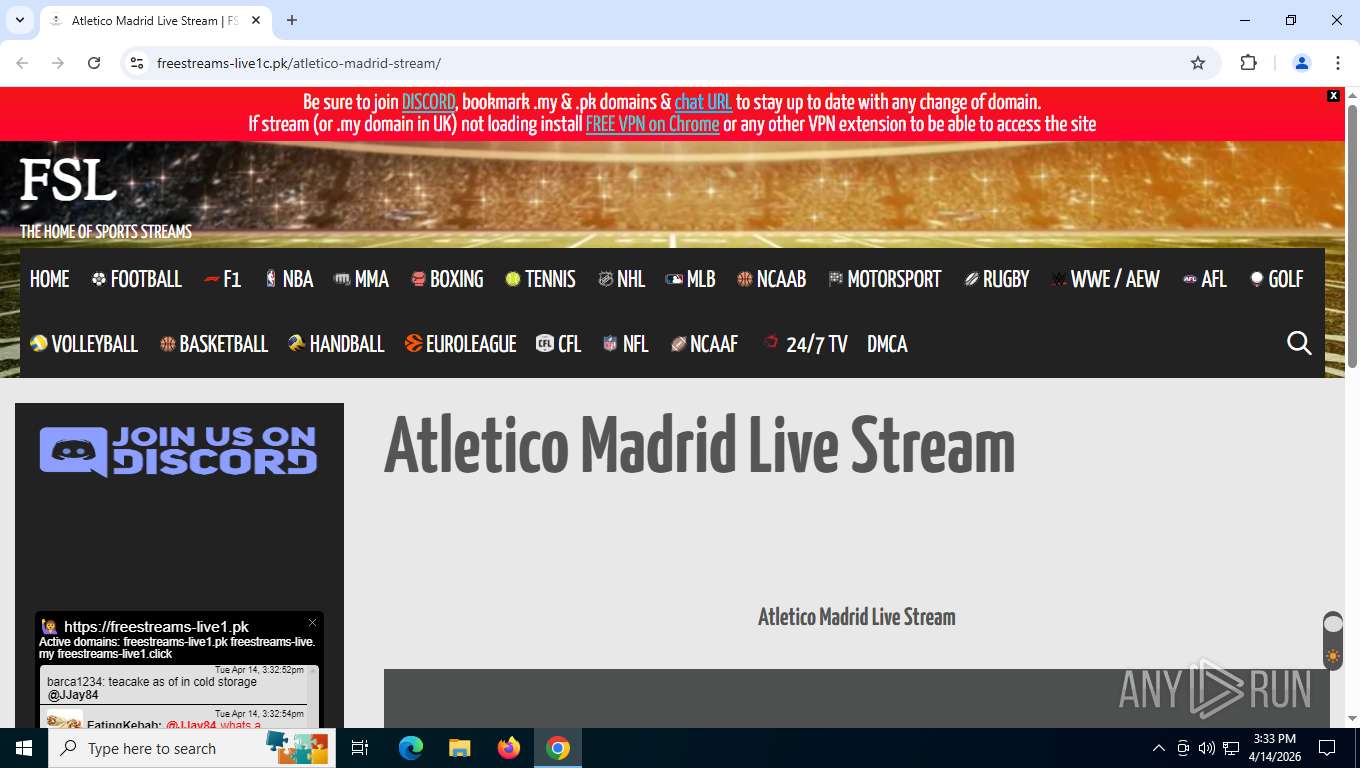Screen dimensions: 1360x768
Task: Open the Chrome profile avatar
Action: click(x=1302, y=63)
